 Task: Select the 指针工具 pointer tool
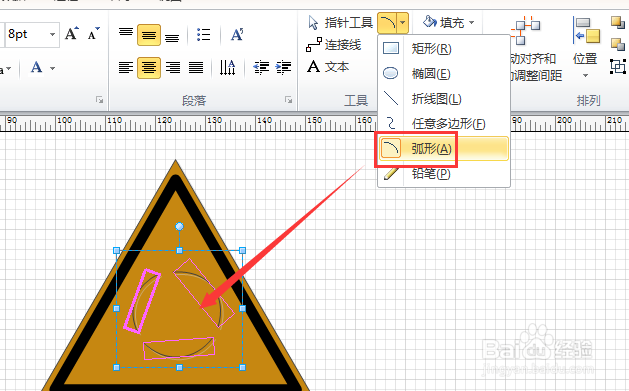(x=340, y=23)
